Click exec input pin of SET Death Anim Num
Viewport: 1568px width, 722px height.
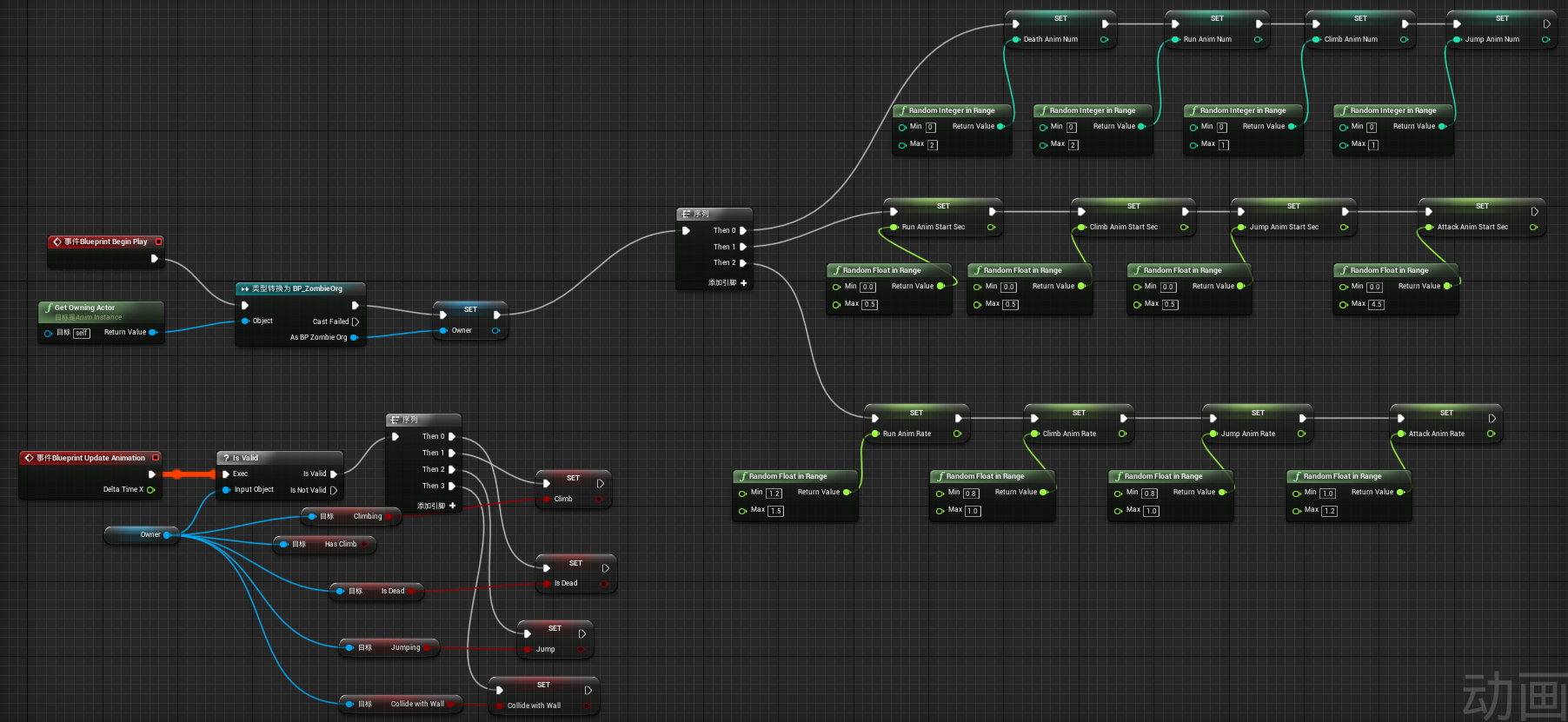click(1015, 23)
